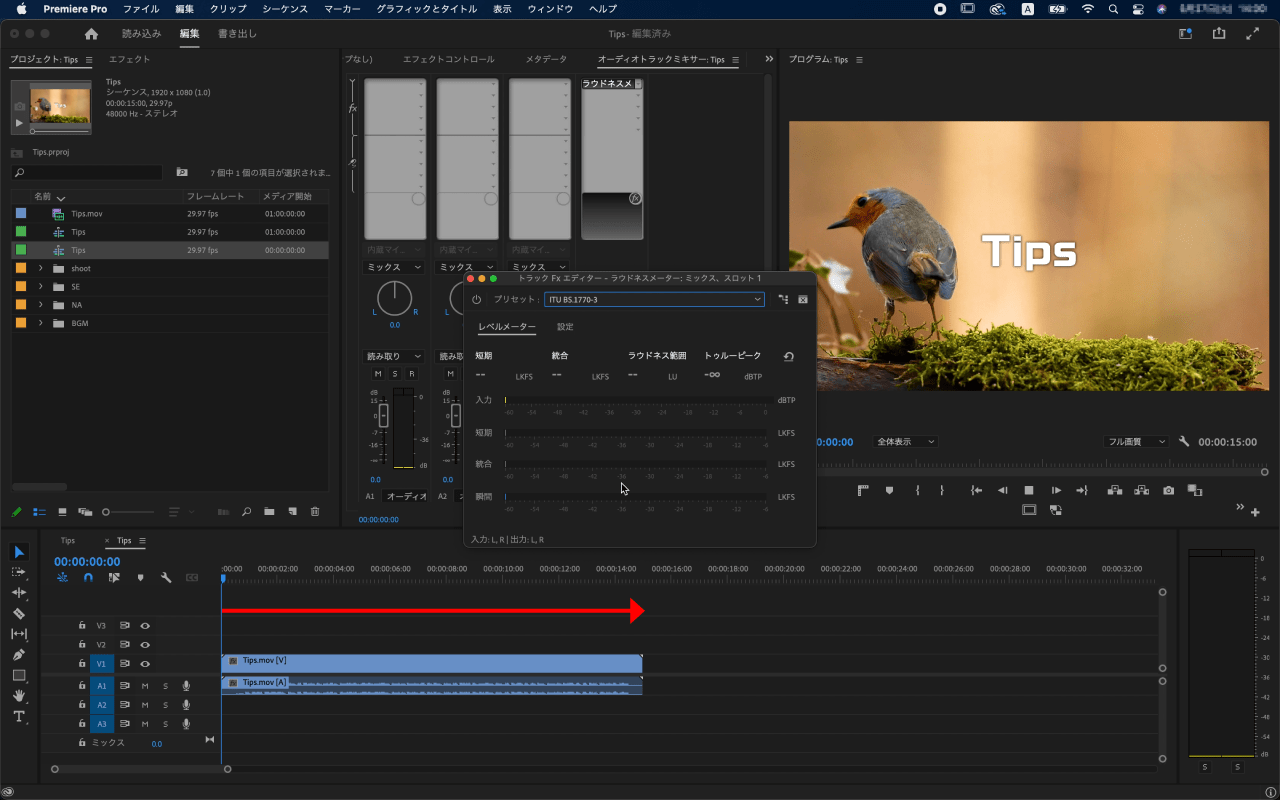Click the Project panel thumbnail zoom slider
This screenshot has height=800, width=1280.
point(130,511)
